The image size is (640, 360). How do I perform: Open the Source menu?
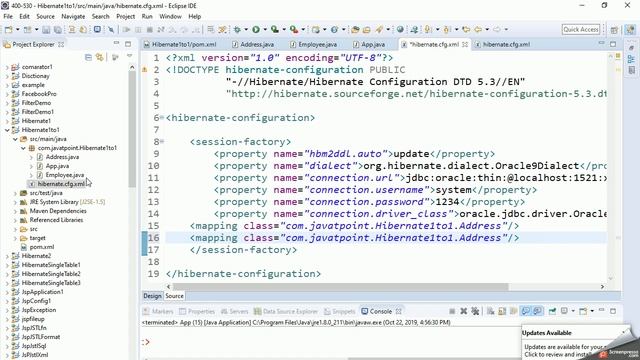(x=45, y=16)
